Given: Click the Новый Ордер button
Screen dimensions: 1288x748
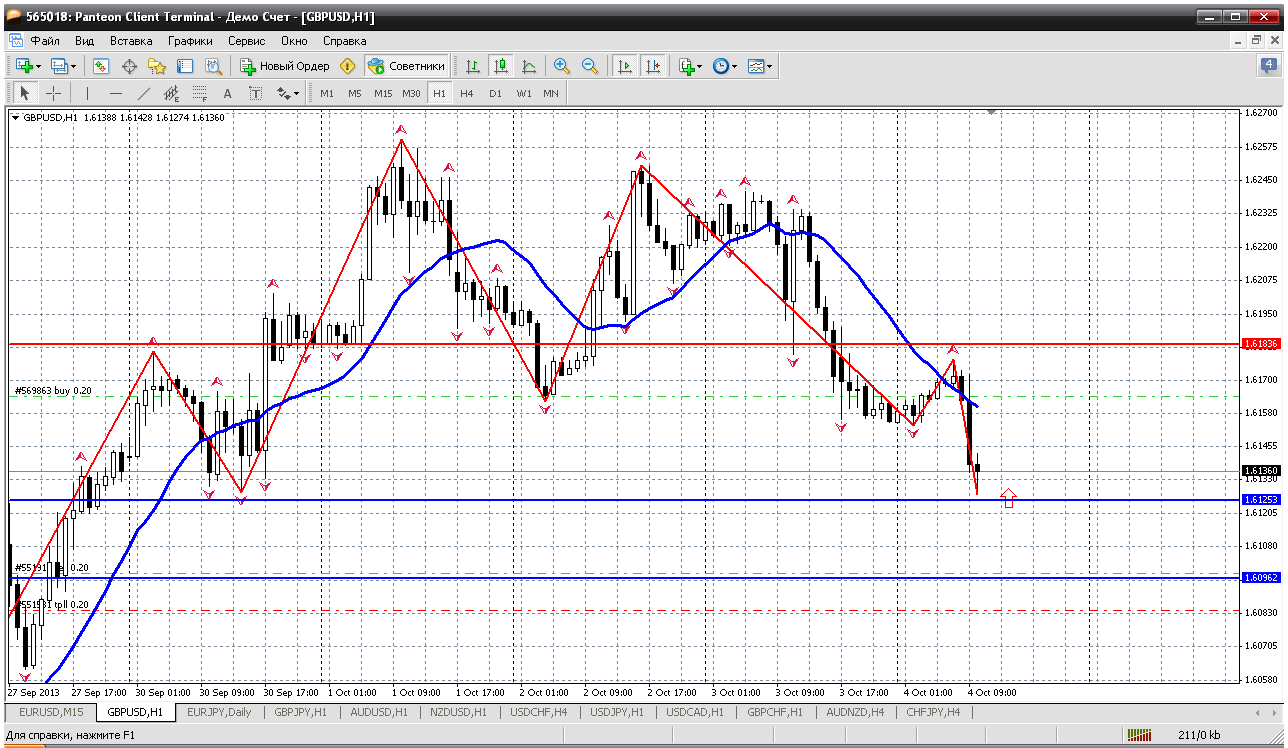Looking at the screenshot, I should pyautogui.click(x=285, y=66).
